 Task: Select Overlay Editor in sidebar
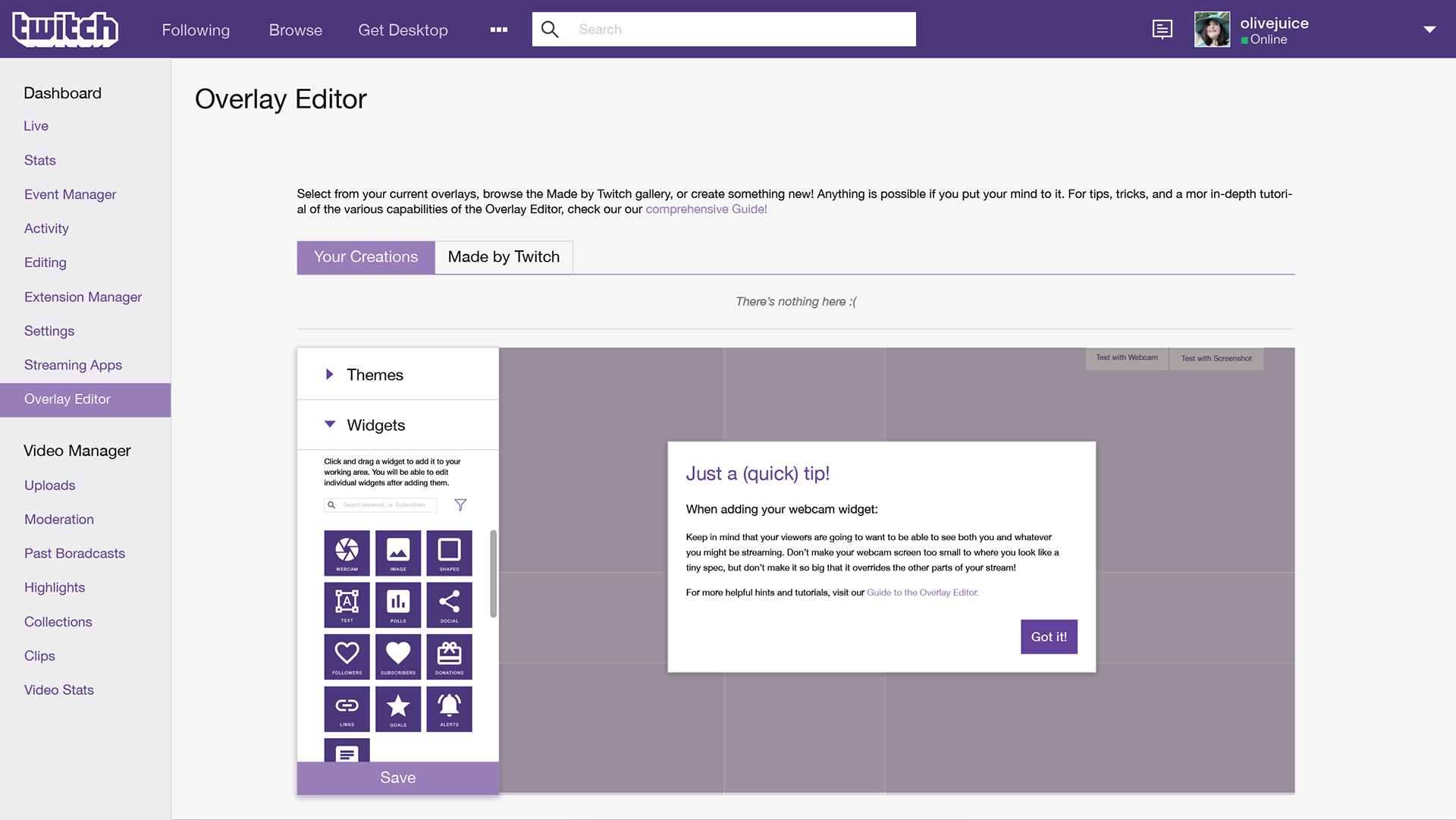coord(85,400)
